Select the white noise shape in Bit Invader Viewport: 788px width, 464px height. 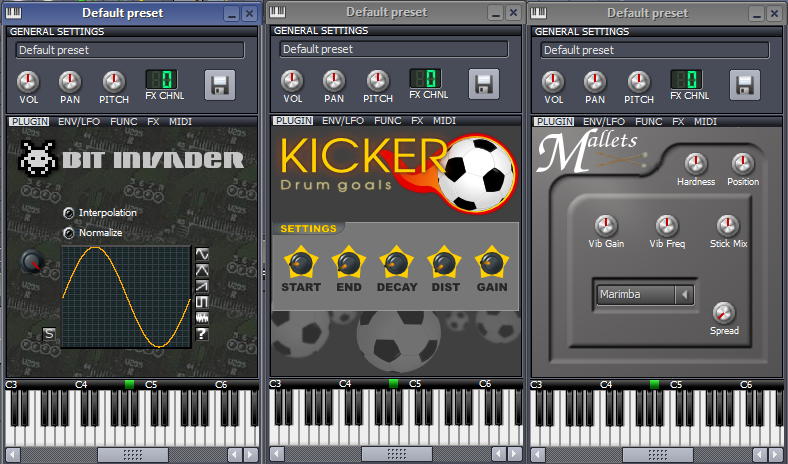(x=202, y=318)
